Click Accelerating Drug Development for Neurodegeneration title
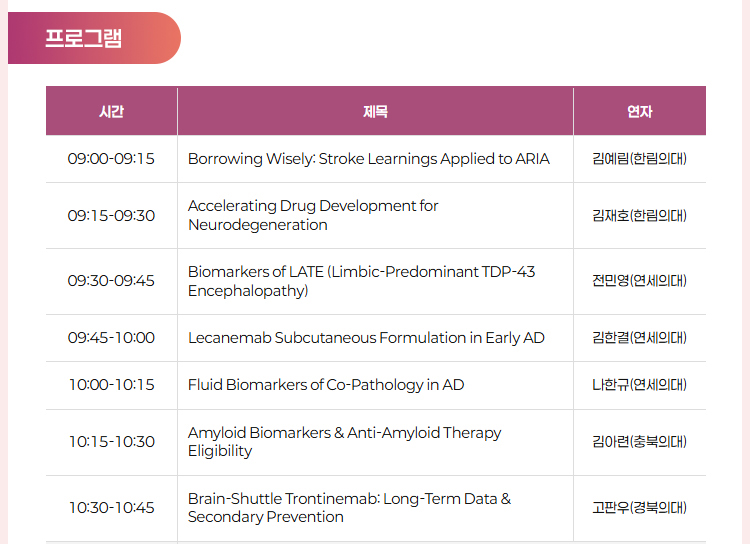 [x=313, y=215]
